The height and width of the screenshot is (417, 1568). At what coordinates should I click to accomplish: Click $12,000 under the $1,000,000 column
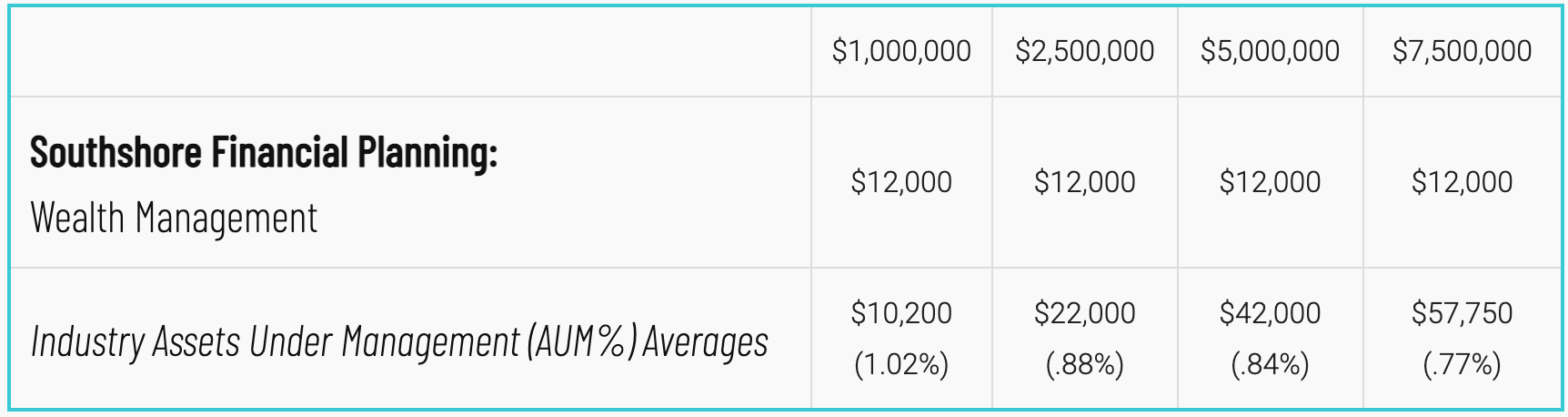(901, 182)
